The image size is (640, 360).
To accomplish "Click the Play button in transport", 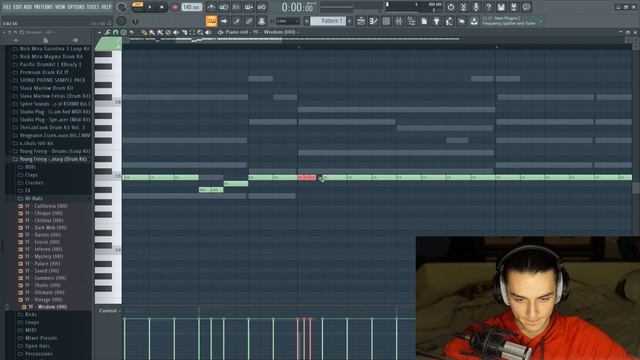I will [x=150, y=7].
